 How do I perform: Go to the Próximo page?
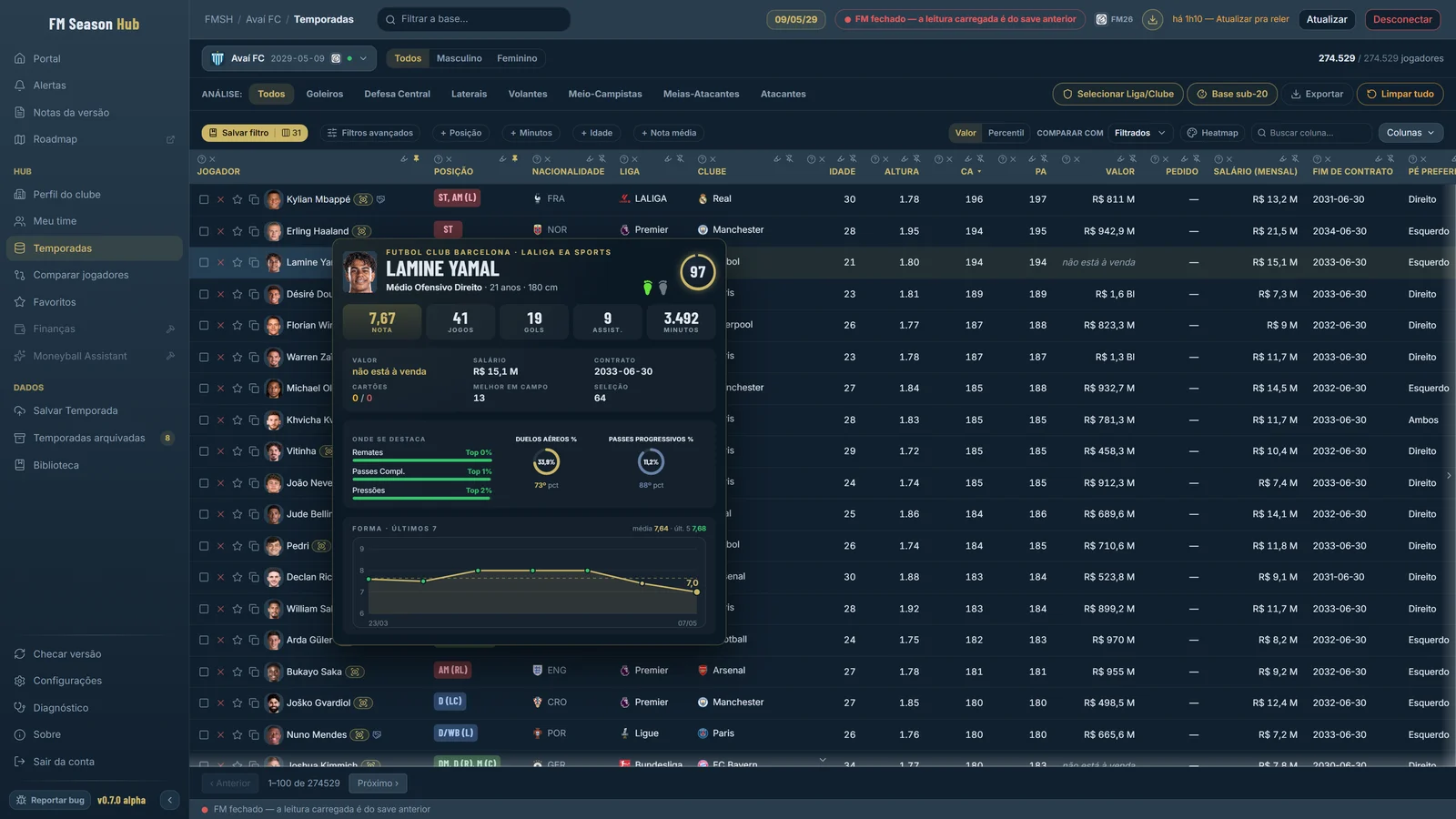pos(378,784)
